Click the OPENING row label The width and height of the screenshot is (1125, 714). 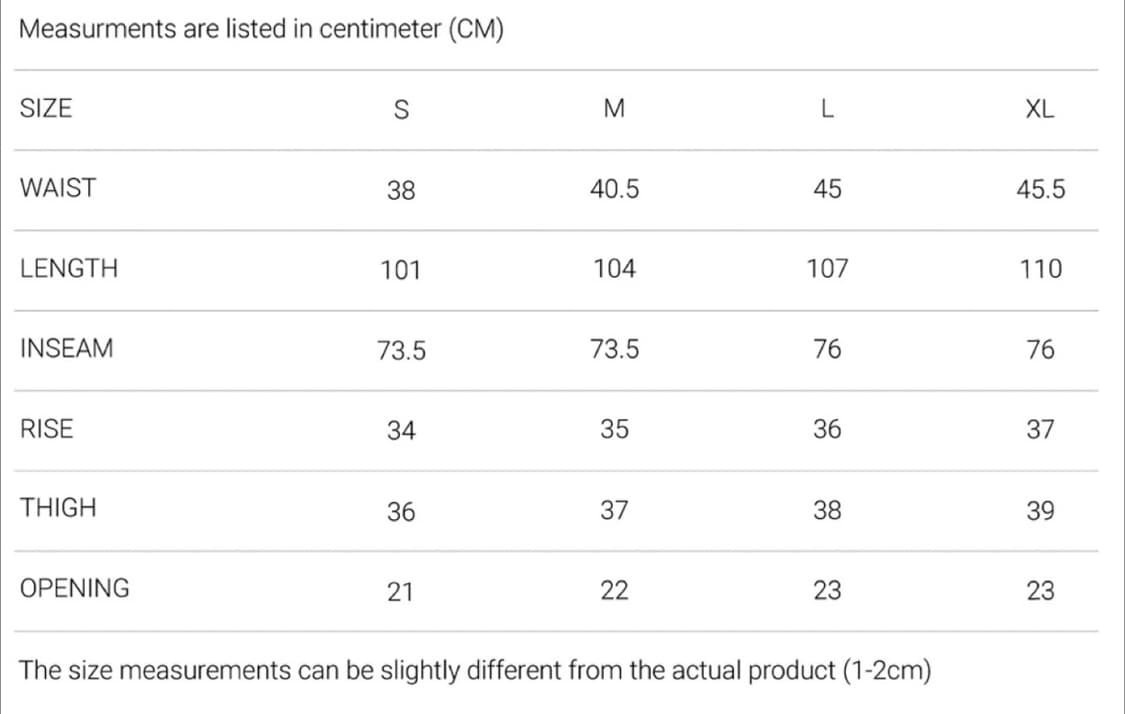(x=74, y=588)
